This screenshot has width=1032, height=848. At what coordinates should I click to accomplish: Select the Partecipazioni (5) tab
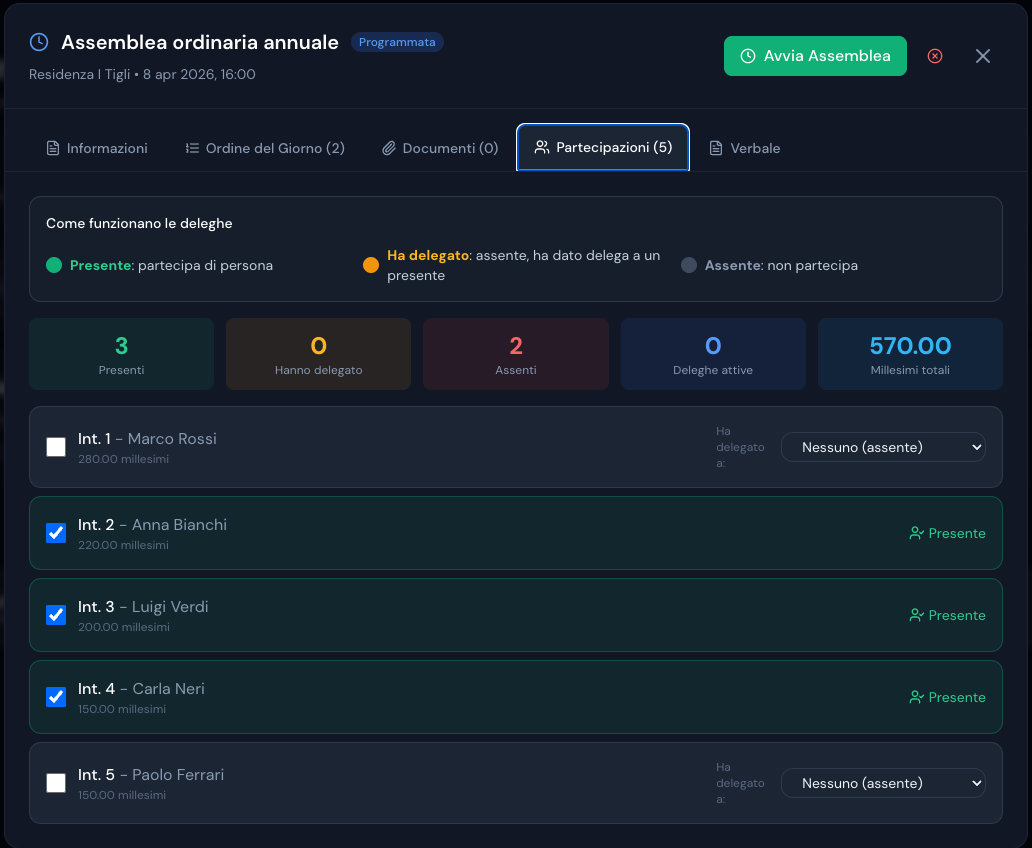(603, 147)
